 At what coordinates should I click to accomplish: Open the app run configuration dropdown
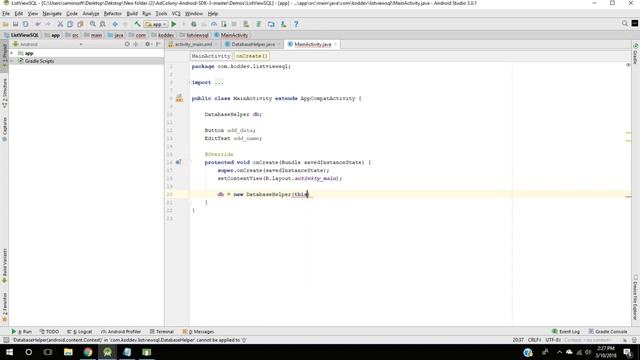tap(156, 24)
